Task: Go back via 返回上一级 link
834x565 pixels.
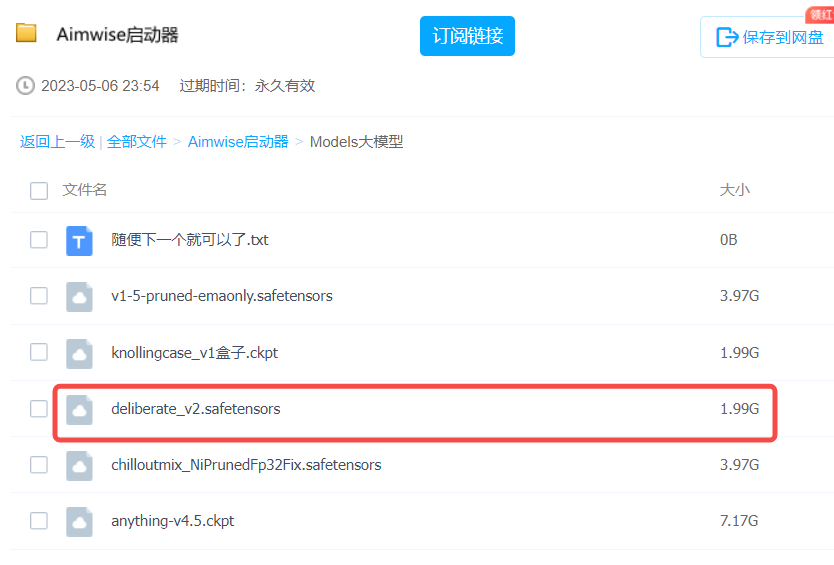Action: click(57, 142)
